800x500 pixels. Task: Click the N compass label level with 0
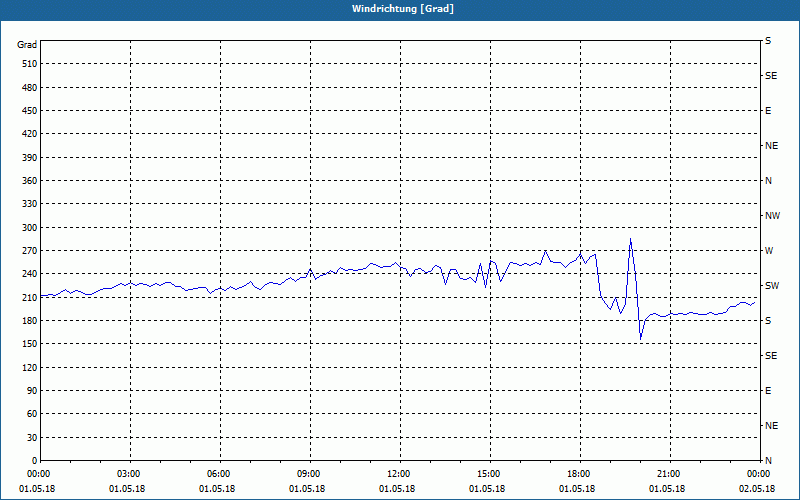[768, 461]
